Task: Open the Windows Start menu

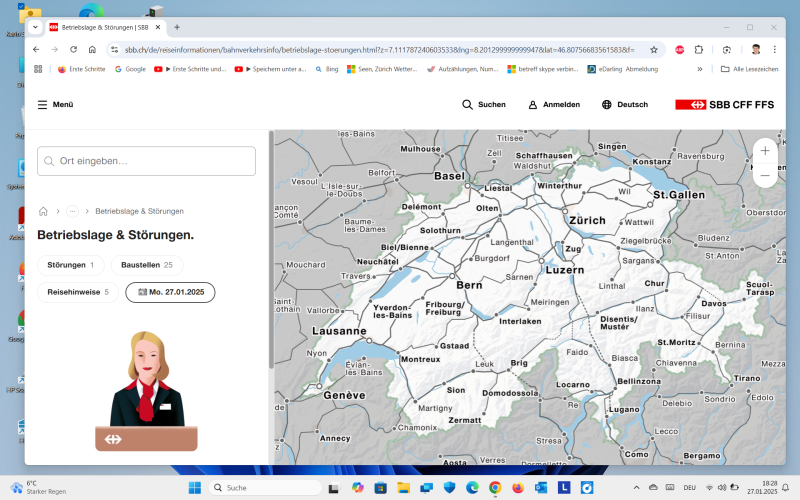Action: tap(194, 488)
